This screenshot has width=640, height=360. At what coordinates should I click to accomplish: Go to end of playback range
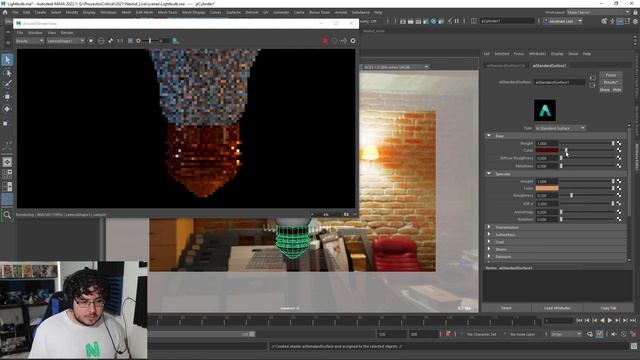point(633,320)
